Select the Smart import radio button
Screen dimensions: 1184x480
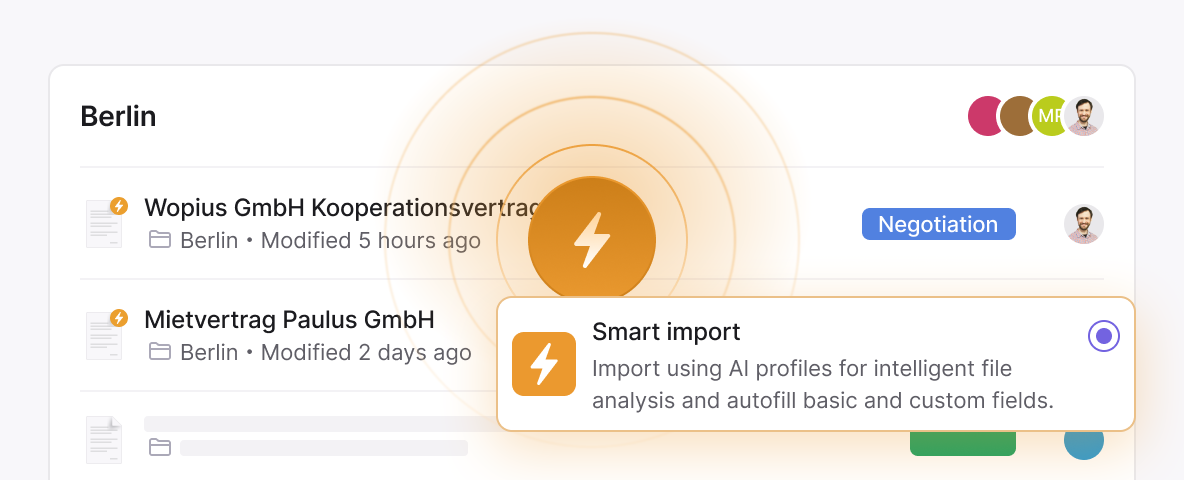tap(1104, 336)
